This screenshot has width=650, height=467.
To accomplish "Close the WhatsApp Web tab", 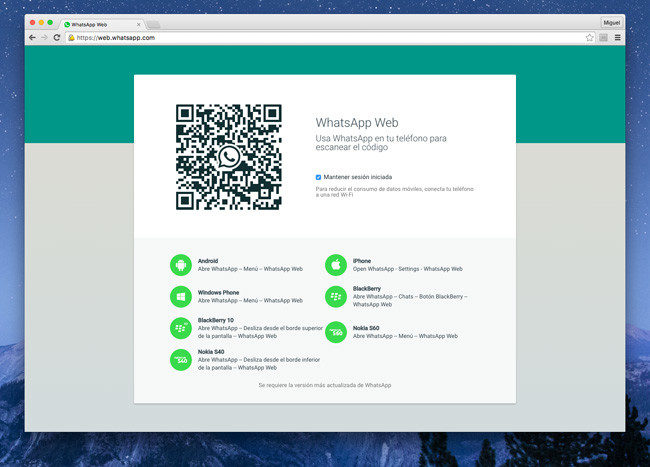I will [138, 24].
